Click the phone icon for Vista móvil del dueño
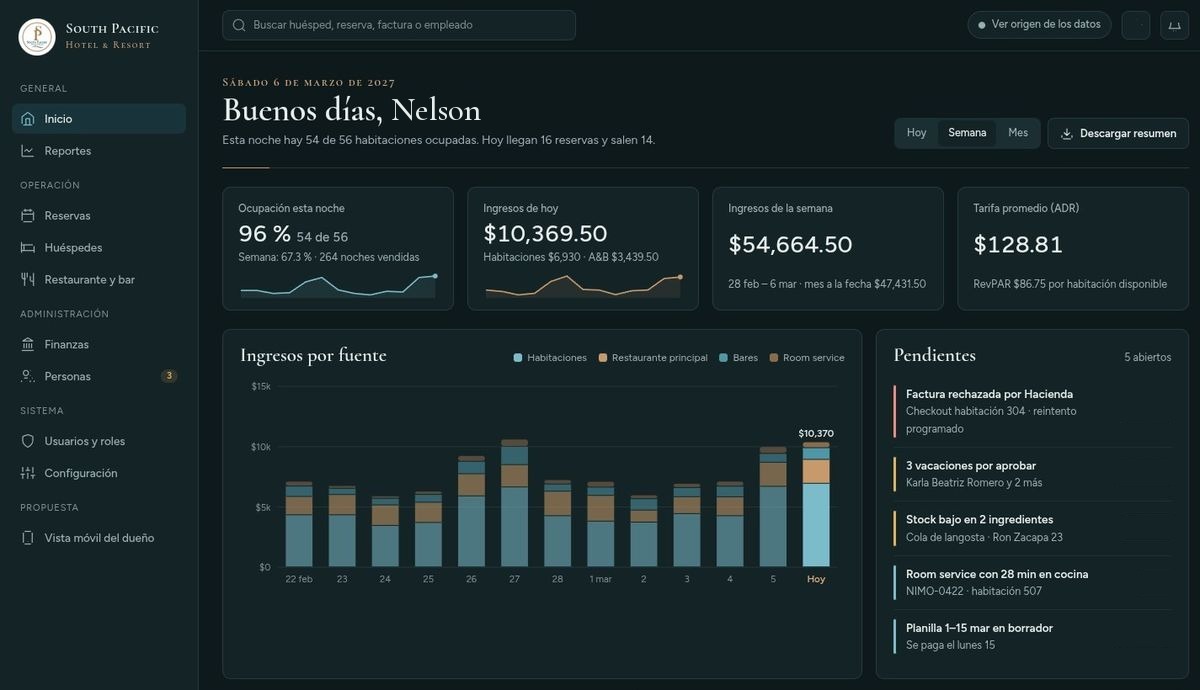 point(28,538)
